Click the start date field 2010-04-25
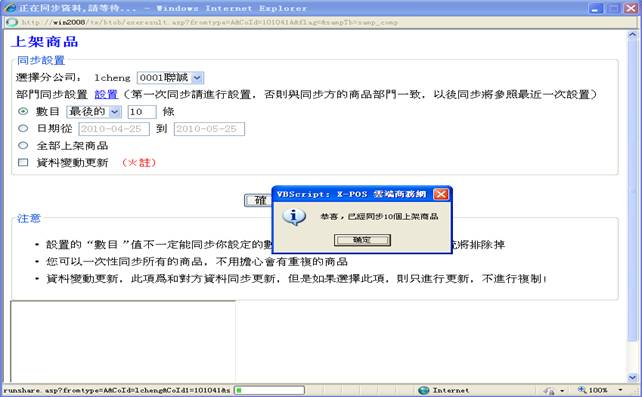This screenshot has width=642, height=397. tap(114, 129)
